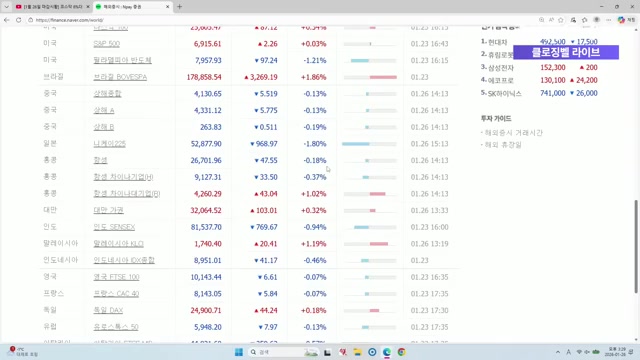
Task: Open the 인도 SENSEX index link
Action: (114, 227)
